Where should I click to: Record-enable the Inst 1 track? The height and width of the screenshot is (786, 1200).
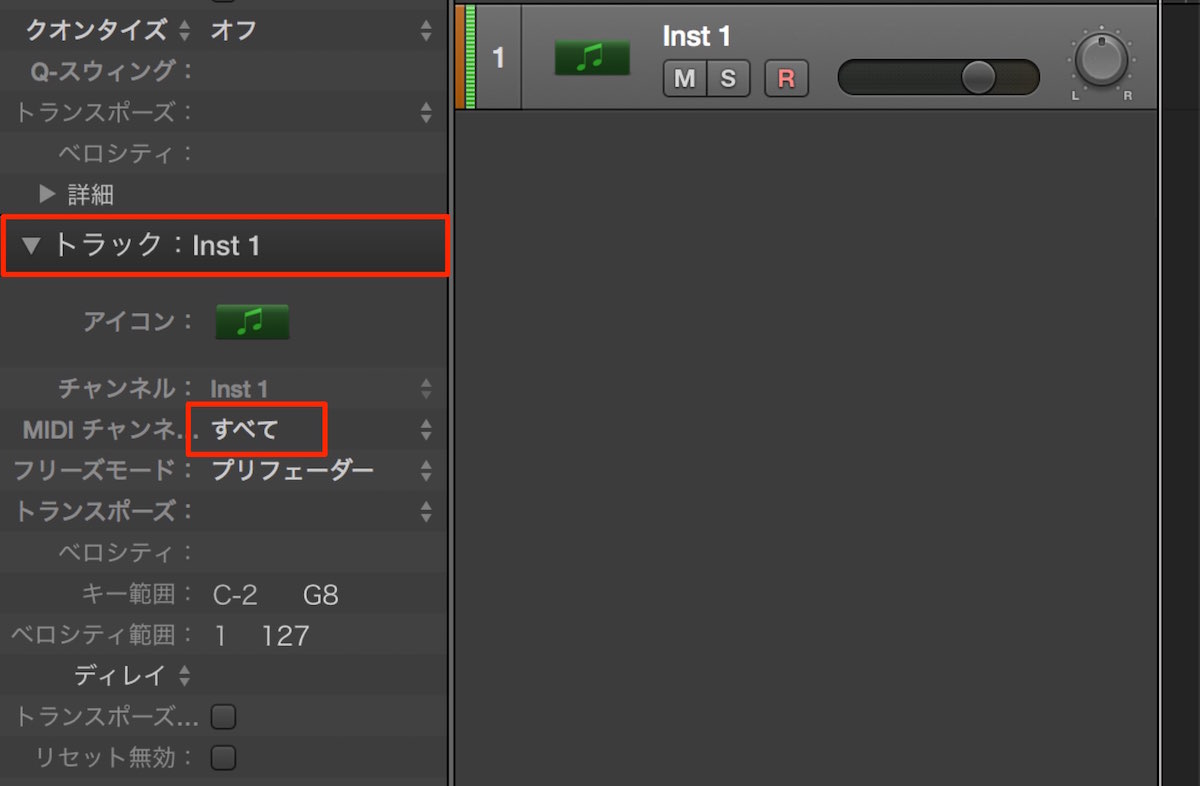(786, 79)
